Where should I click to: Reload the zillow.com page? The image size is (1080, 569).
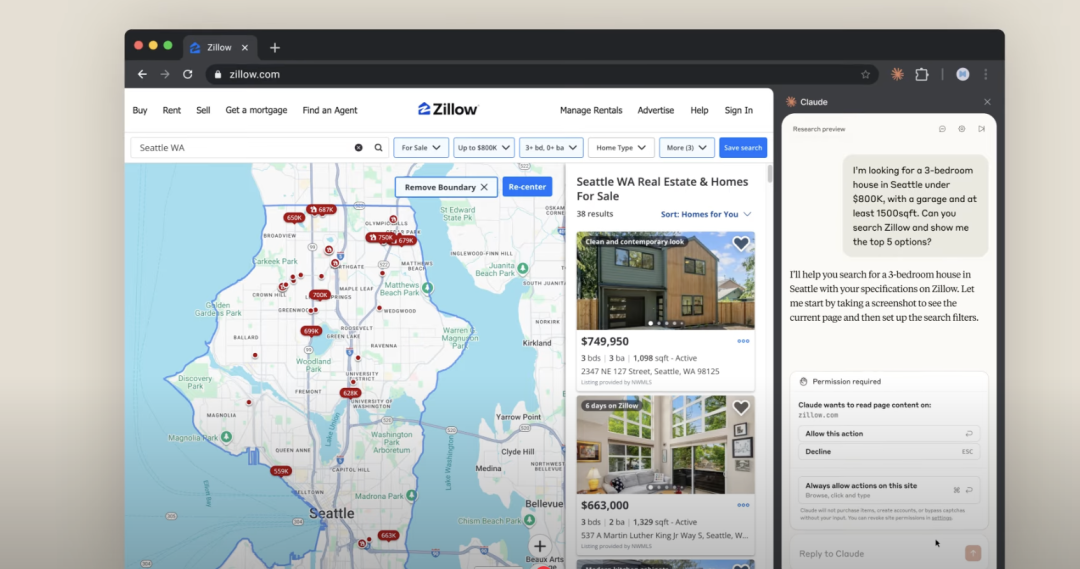tap(187, 74)
